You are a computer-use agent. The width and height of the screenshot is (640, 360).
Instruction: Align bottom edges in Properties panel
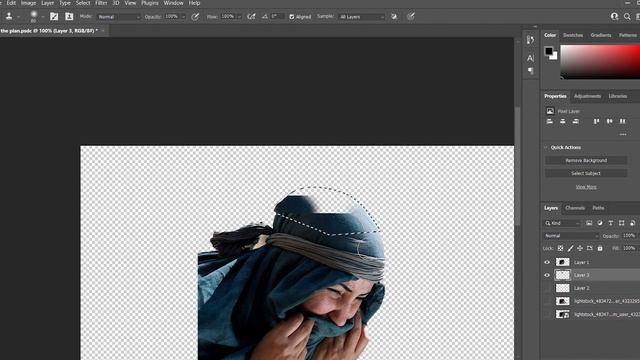pyautogui.click(x=622, y=121)
